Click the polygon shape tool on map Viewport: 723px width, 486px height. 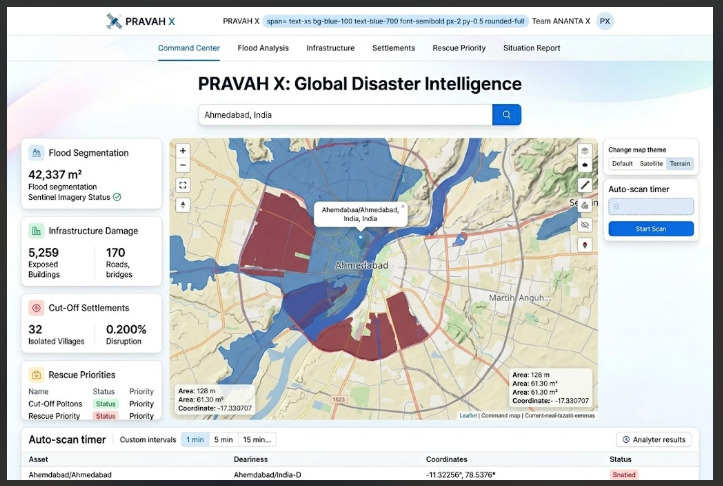pyautogui.click(x=585, y=205)
